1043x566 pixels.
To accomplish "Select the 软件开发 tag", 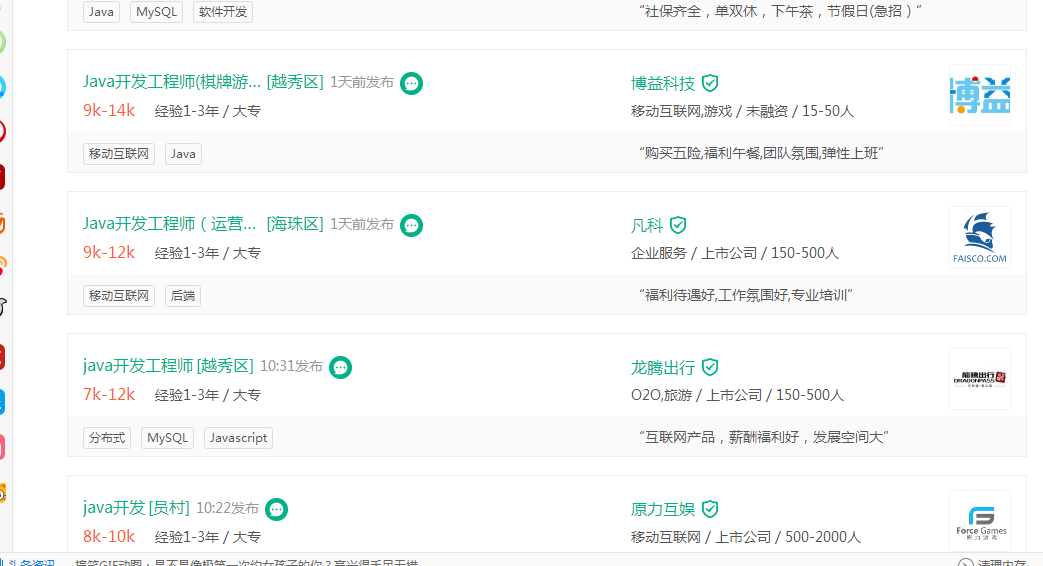I will pos(223,12).
